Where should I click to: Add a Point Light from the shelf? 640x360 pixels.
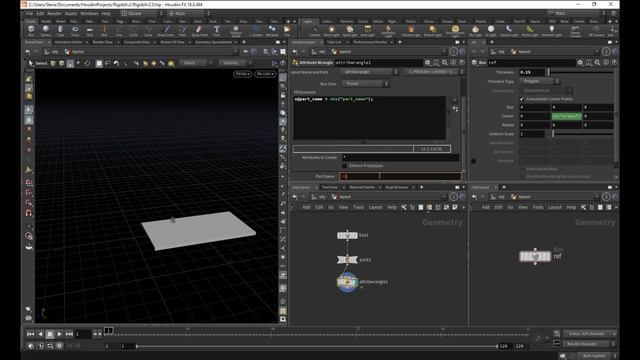(x=331, y=31)
